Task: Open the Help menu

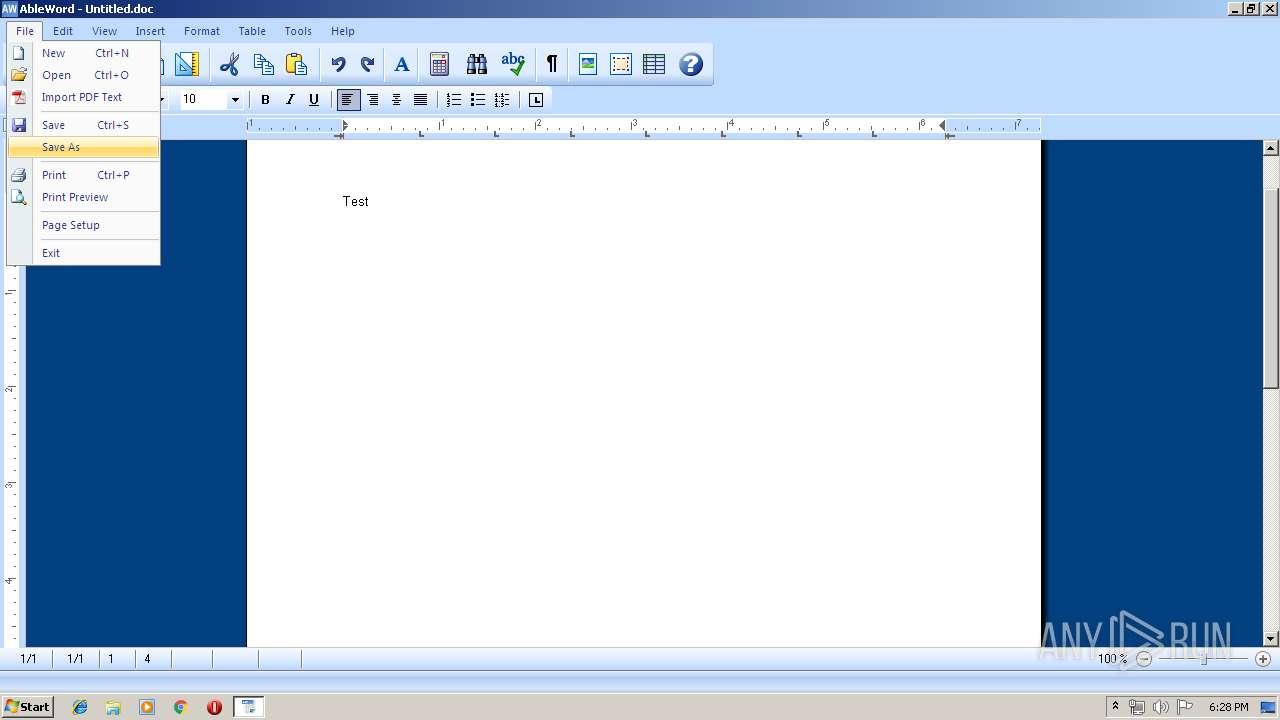Action: [x=343, y=31]
